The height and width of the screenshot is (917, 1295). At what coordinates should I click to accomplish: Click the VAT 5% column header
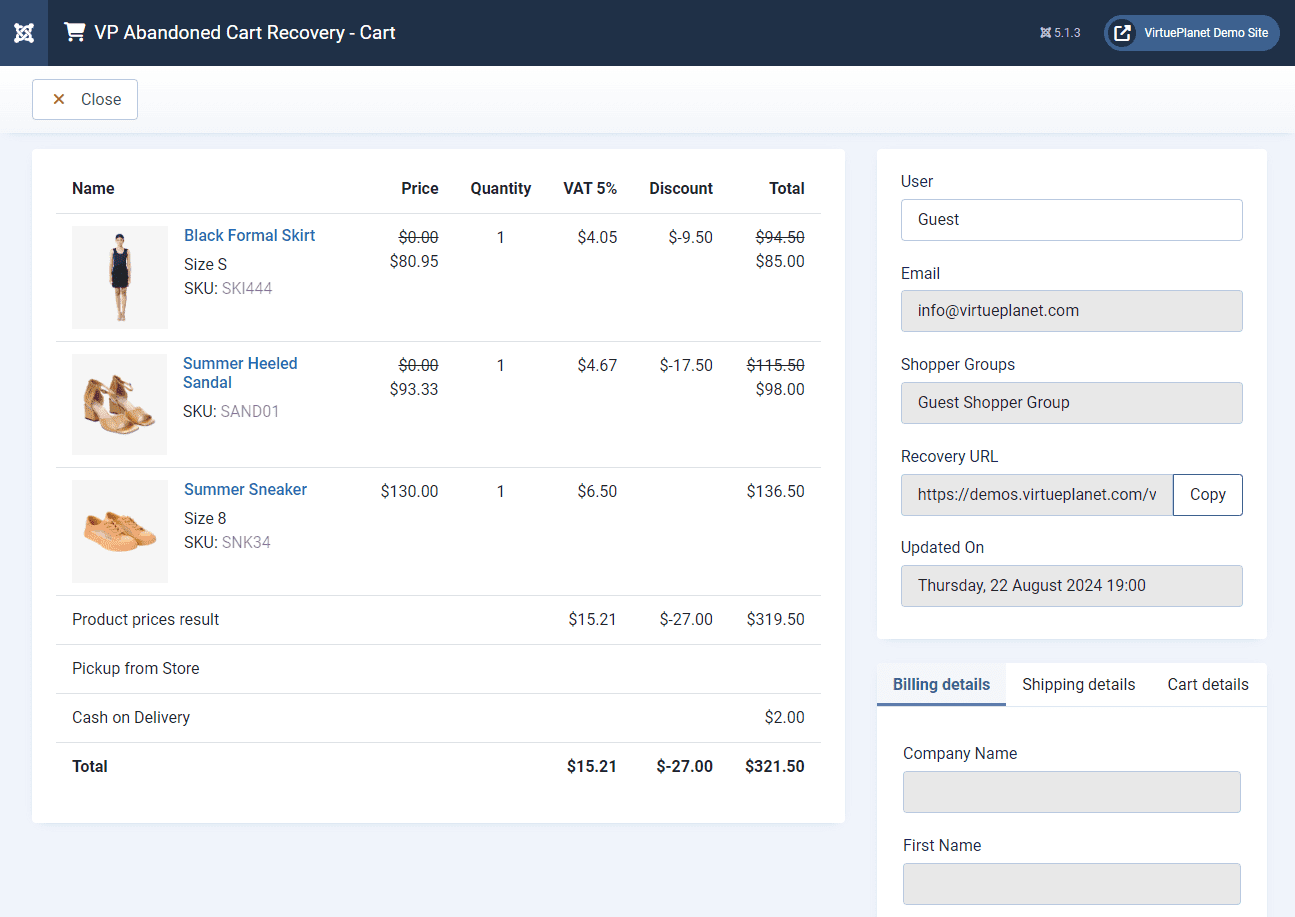point(590,189)
